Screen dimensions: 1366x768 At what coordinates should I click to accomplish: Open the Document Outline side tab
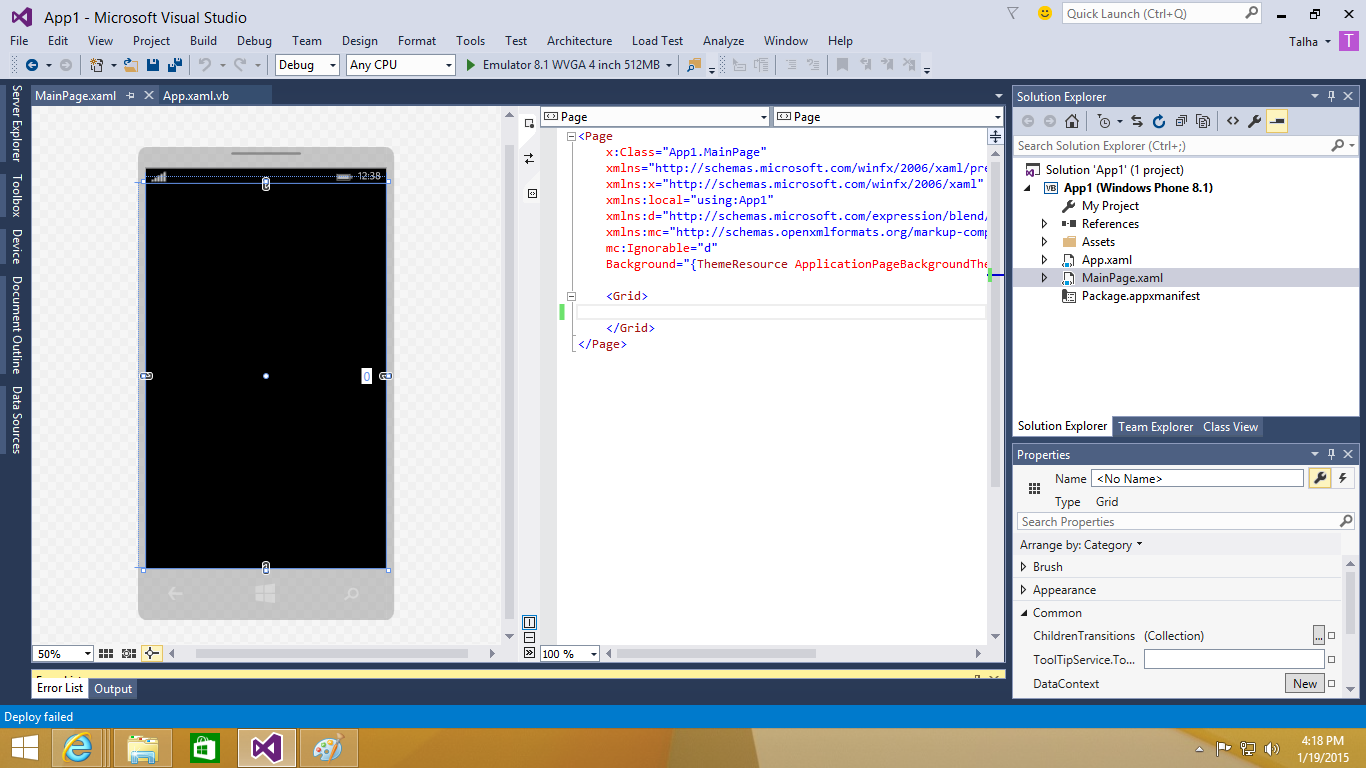coord(17,325)
